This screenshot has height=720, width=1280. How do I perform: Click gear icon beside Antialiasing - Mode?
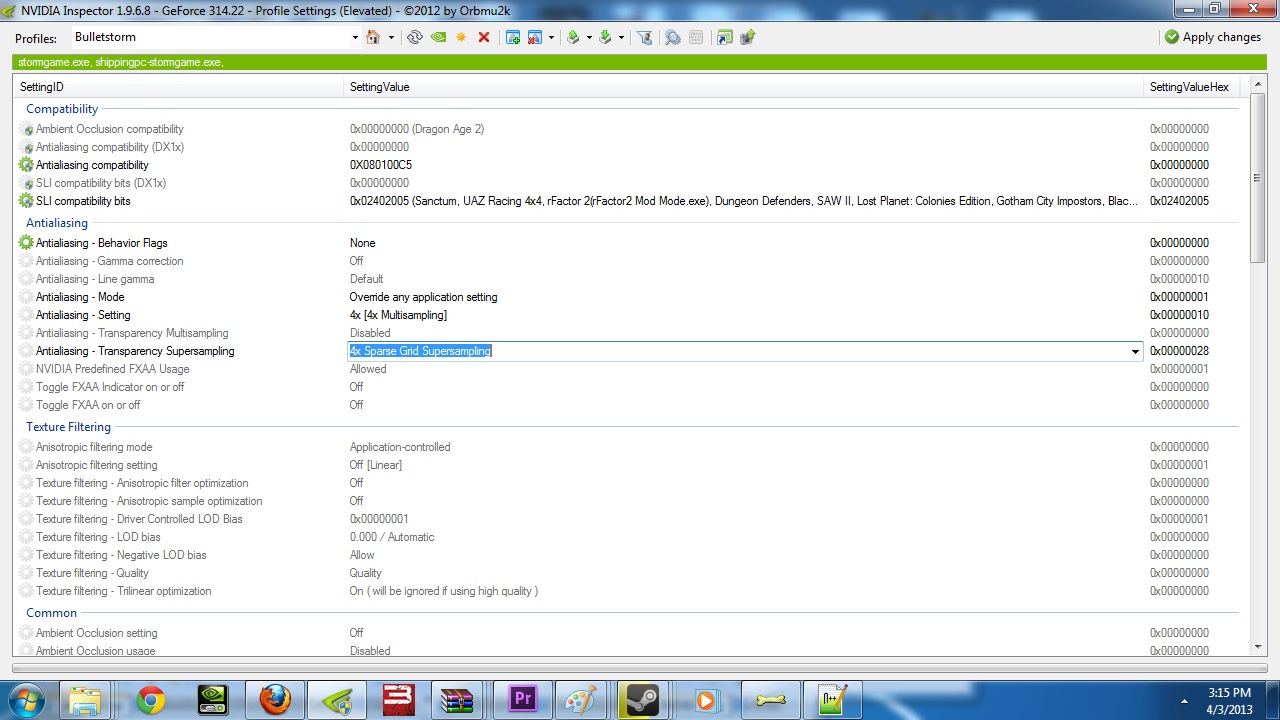(x=26, y=297)
